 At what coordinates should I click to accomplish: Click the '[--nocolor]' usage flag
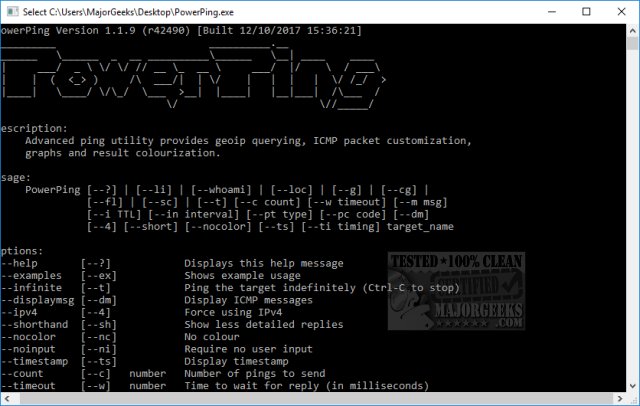tap(218, 226)
